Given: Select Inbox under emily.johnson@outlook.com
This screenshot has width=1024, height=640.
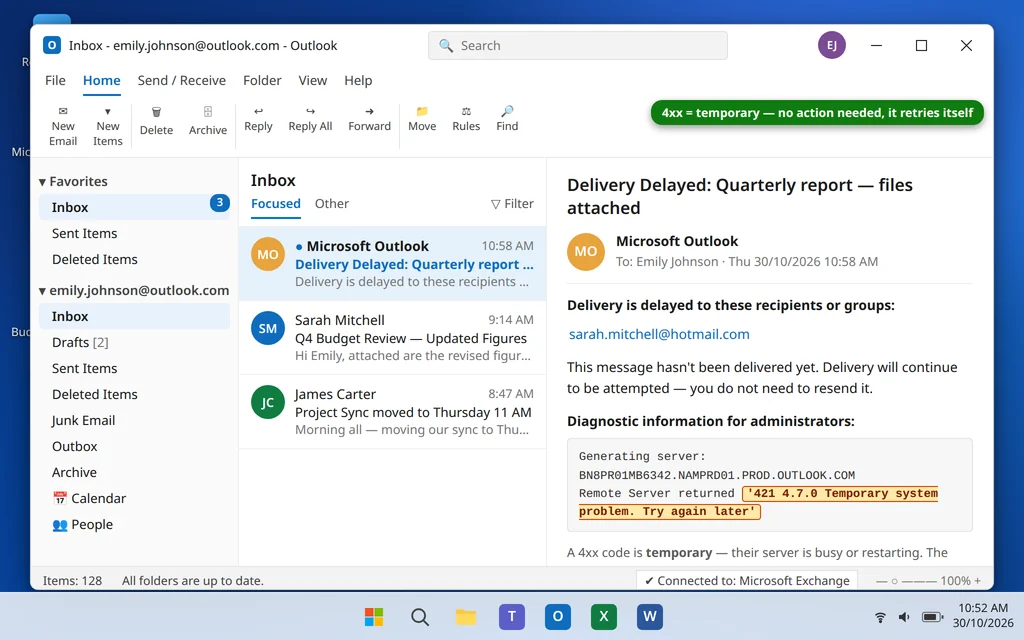Looking at the screenshot, I should click(x=134, y=316).
